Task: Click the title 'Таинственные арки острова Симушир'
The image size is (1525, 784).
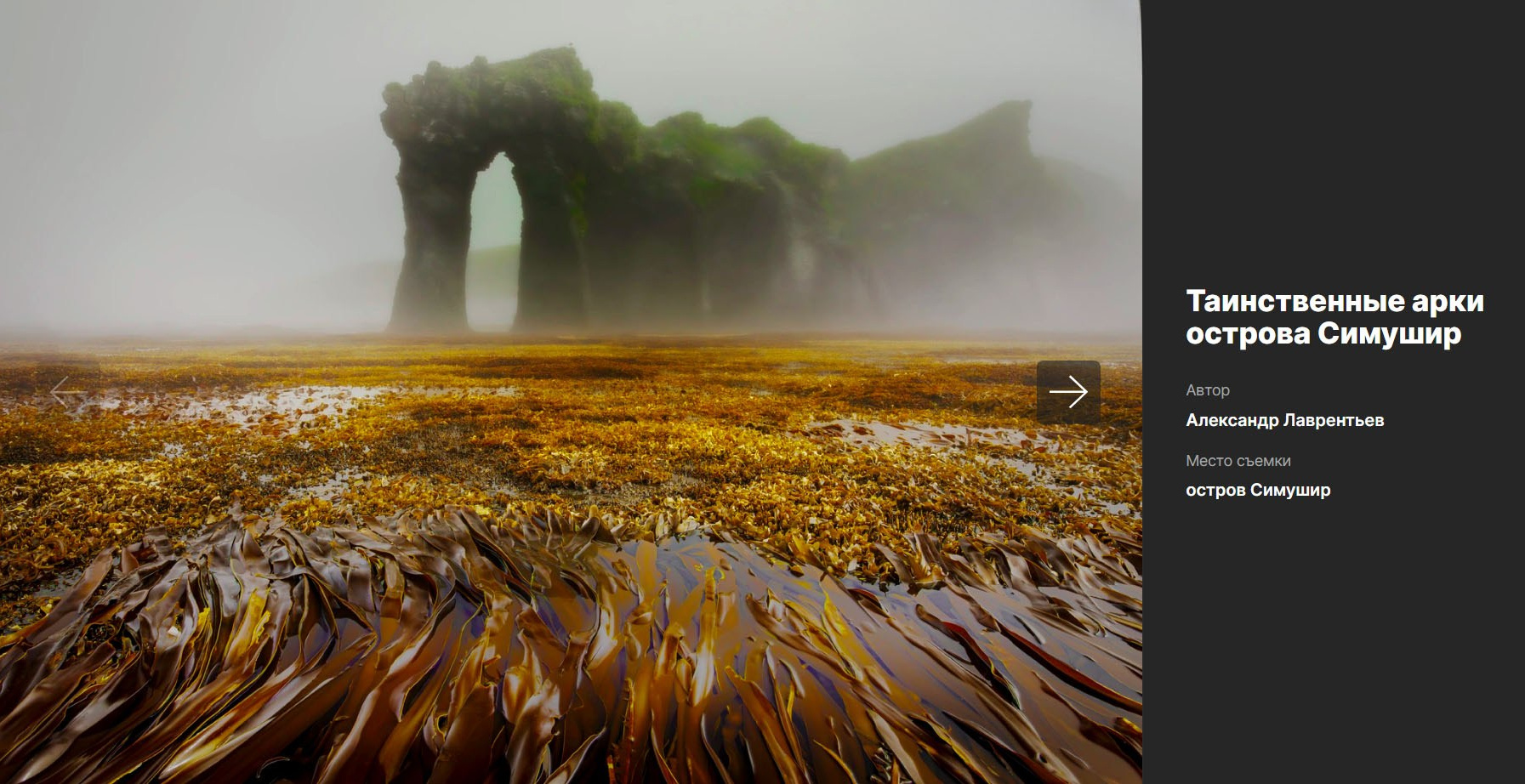Action: (1334, 317)
